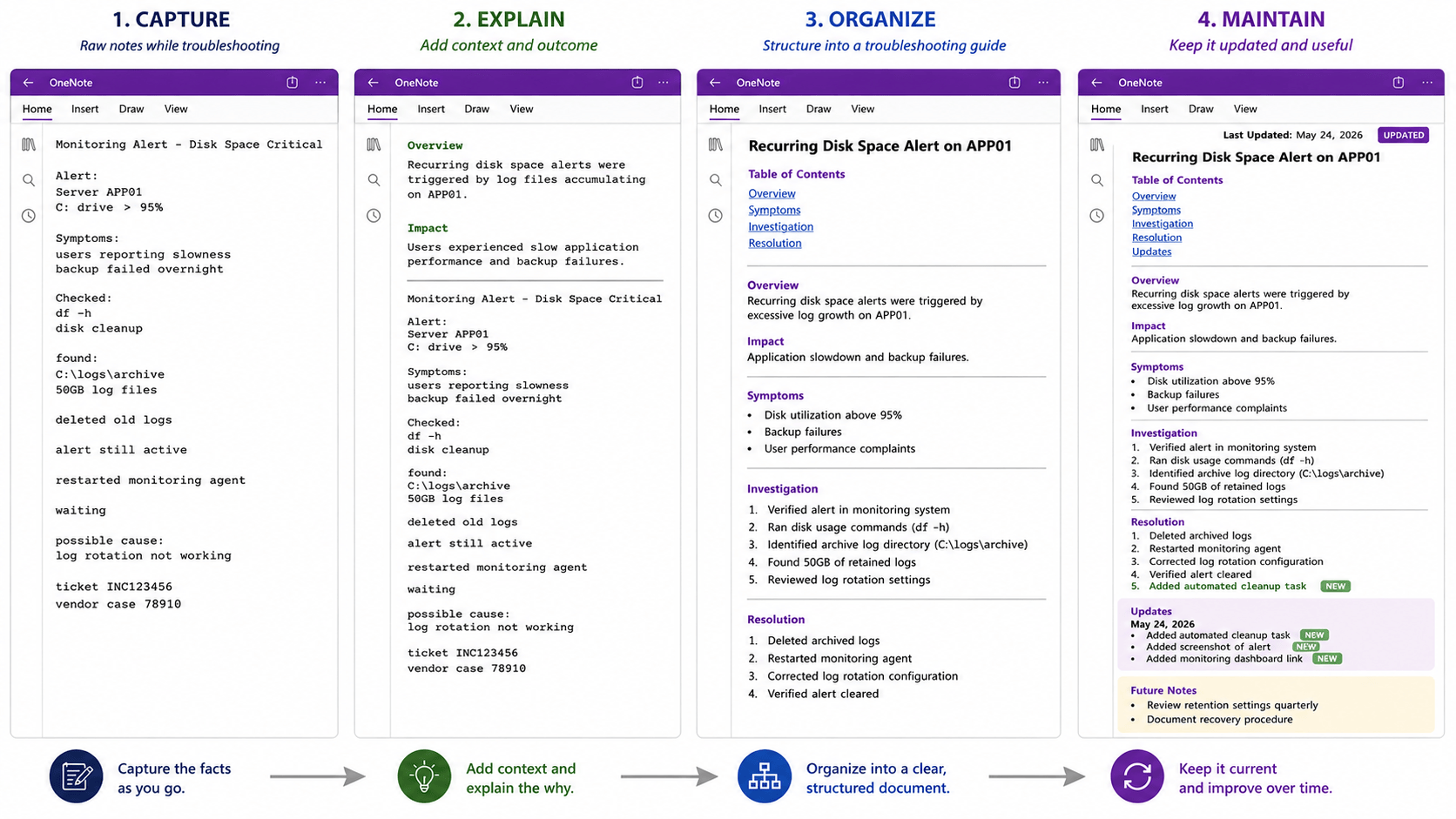Open notebooks icon in the Explain window sidebar
This screenshot has width=1456, height=819.
374,144
